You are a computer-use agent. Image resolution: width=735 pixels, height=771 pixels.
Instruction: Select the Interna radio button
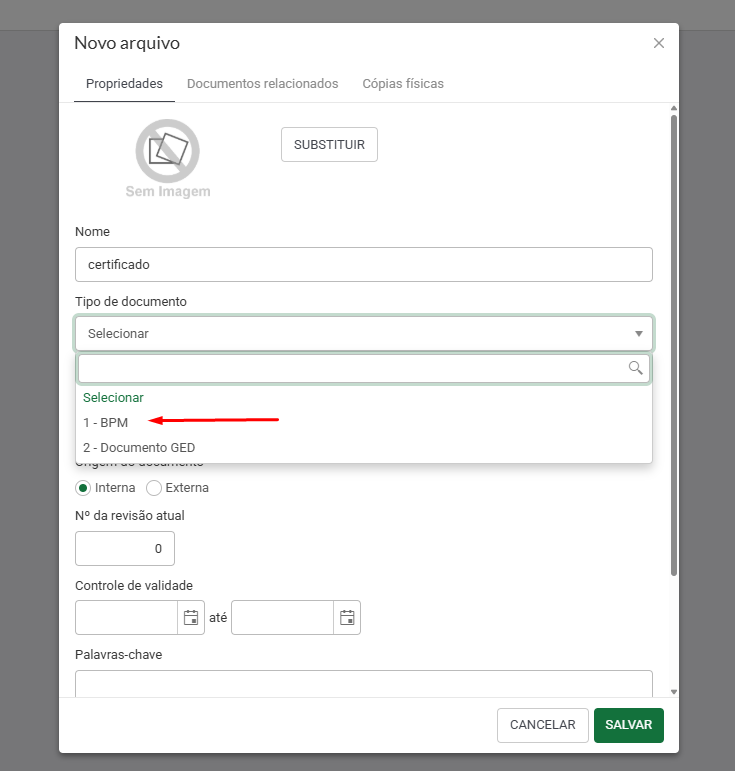(x=83, y=488)
